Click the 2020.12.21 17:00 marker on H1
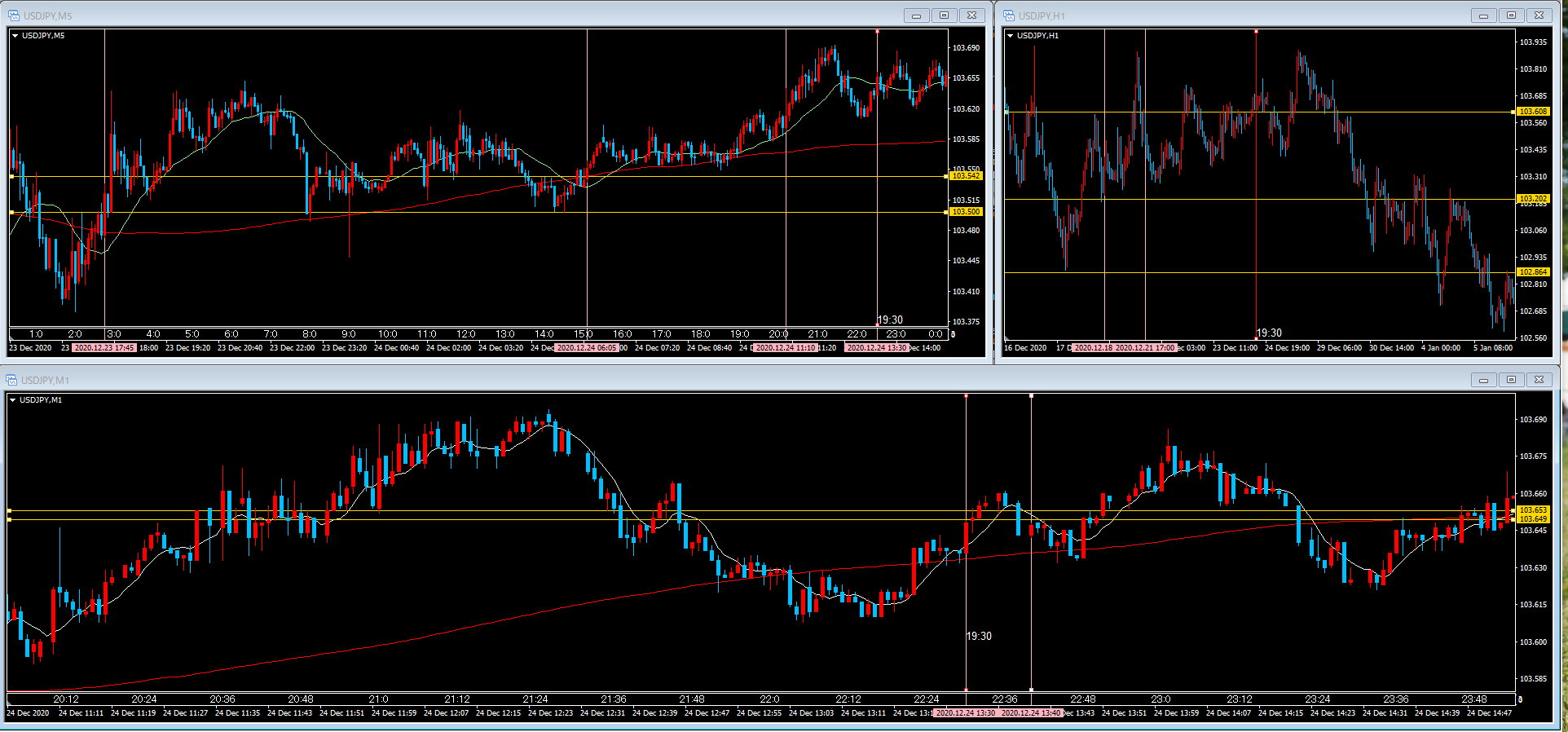 pos(1145,348)
